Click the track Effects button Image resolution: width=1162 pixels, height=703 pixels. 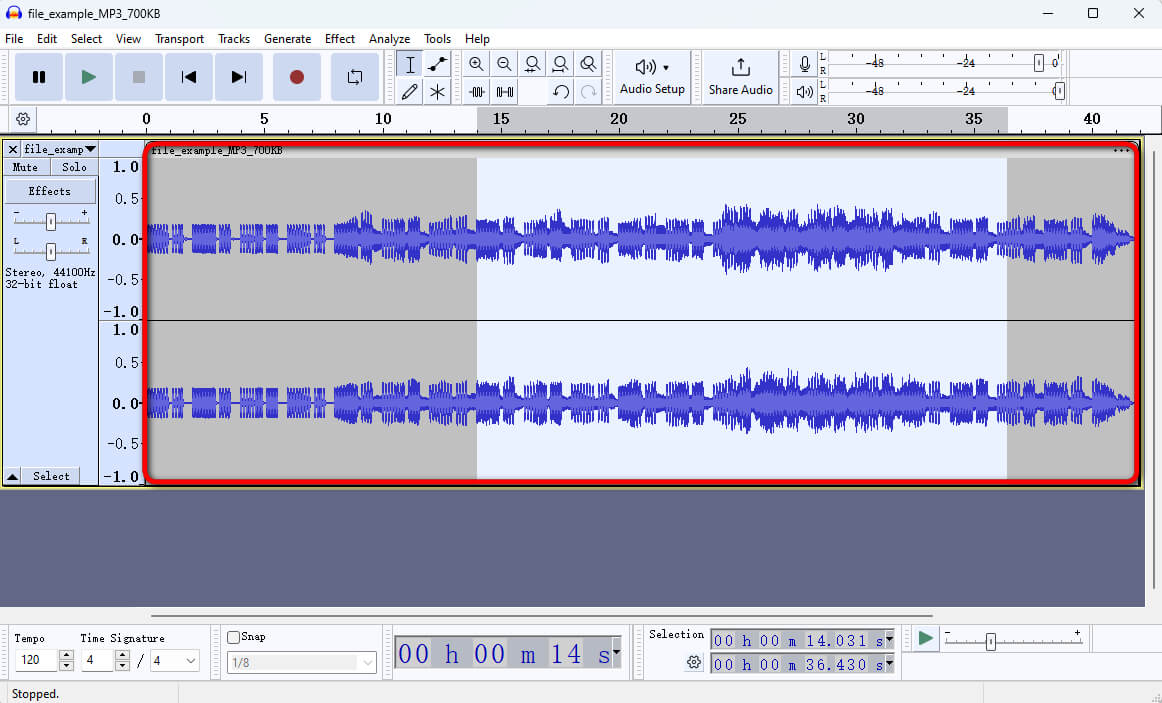pyautogui.click(x=50, y=191)
